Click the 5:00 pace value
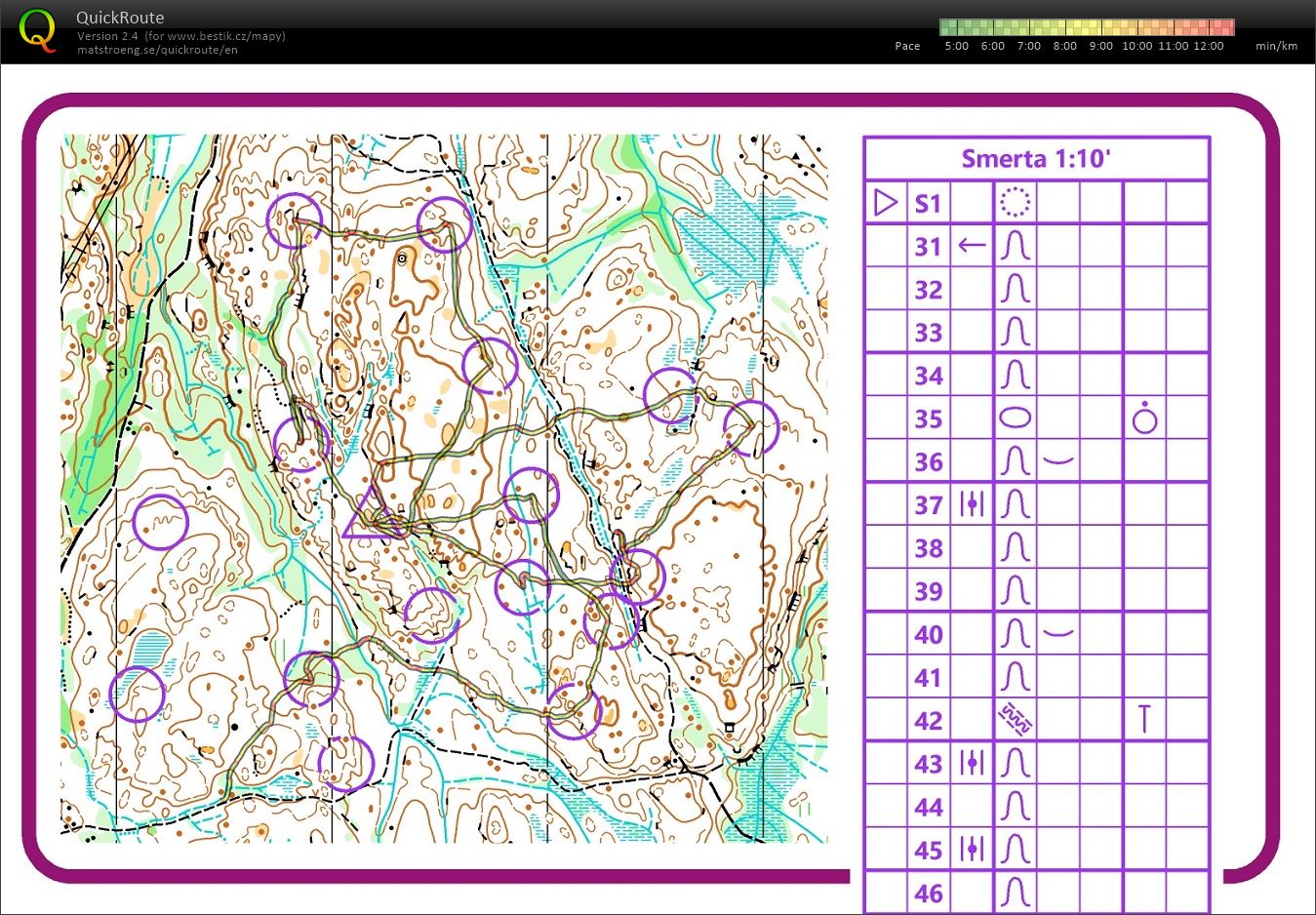This screenshot has height=915, width=1316. point(957,46)
